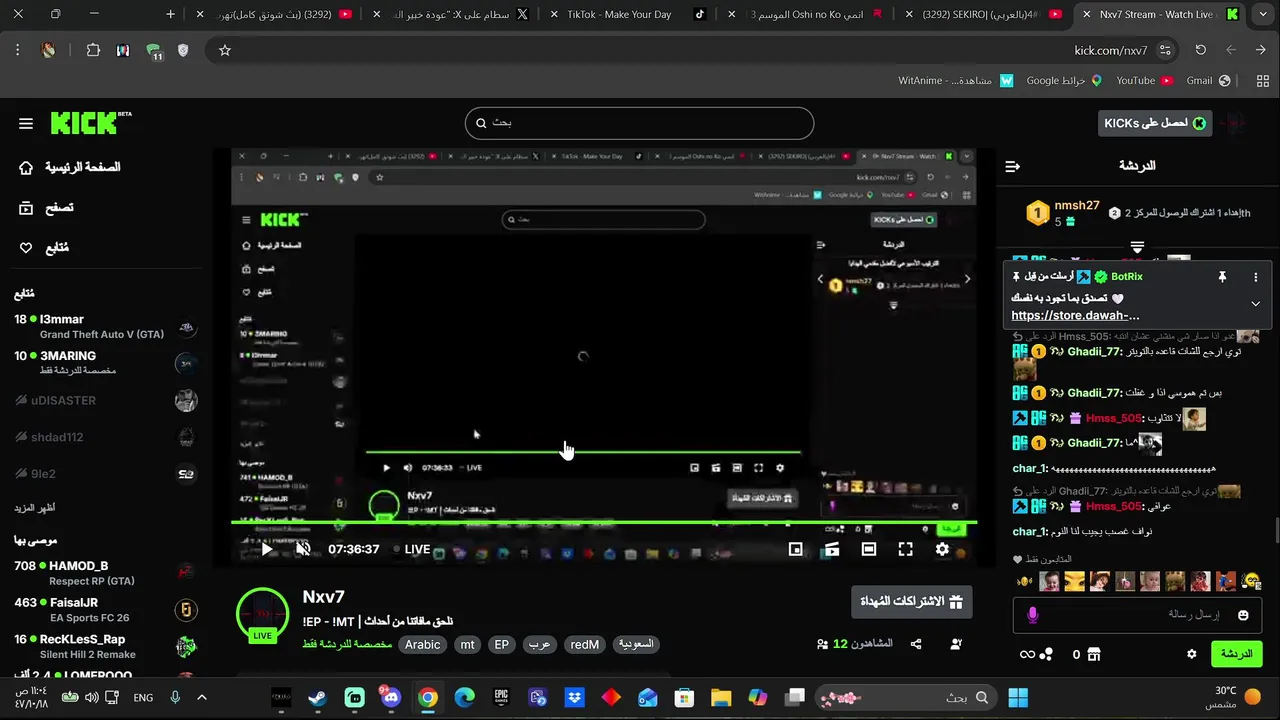Expand the gifter leaderboard chevron
The height and width of the screenshot is (720, 1280).
(x=1137, y=247)
